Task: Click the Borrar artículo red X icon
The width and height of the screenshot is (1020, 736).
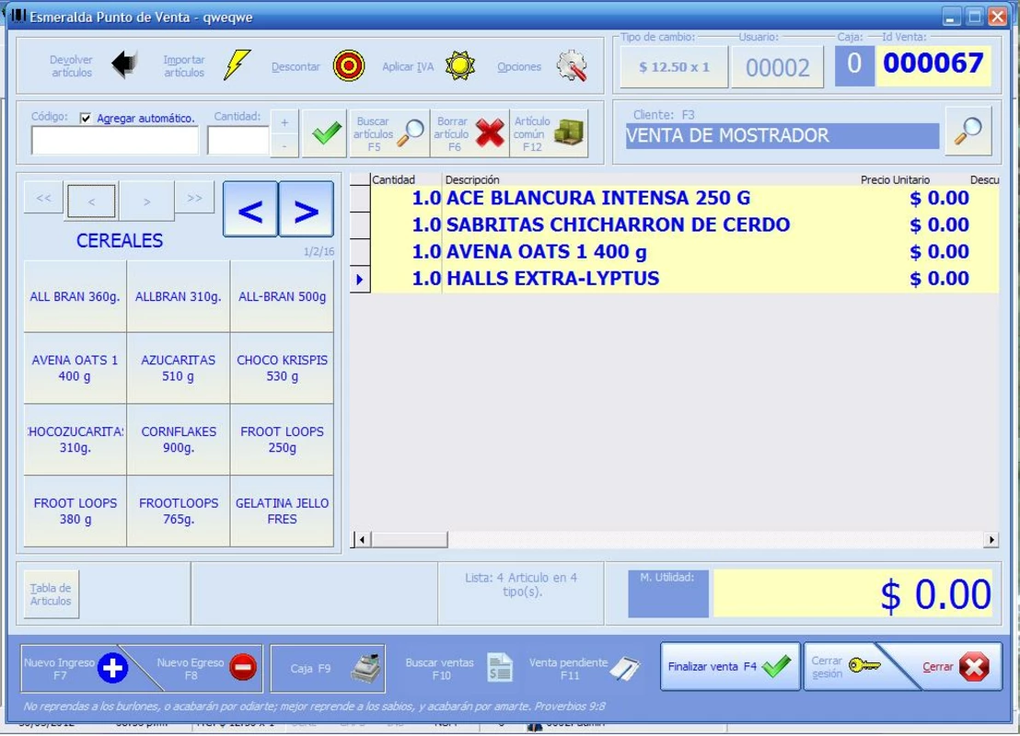Action: point(489,131)
